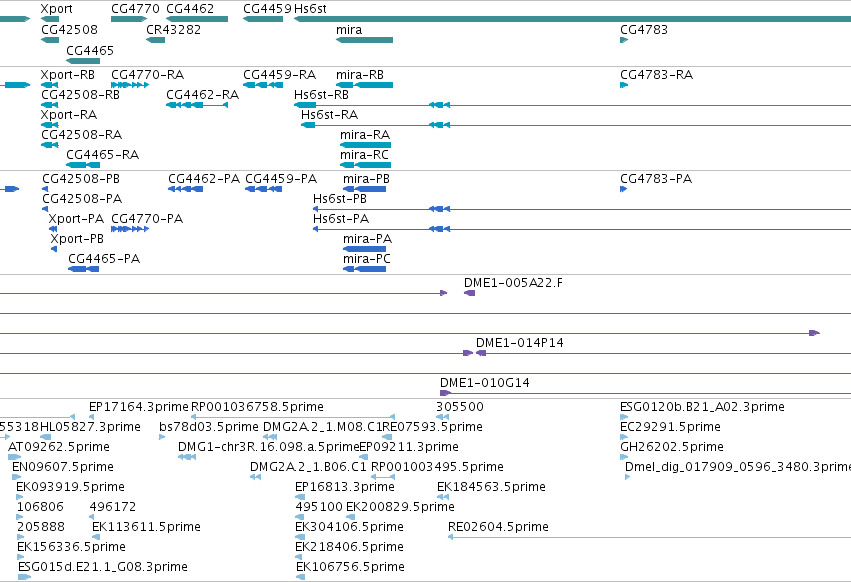Click the mira gene feature bar
Image resolution: width=851 pixels, height=582 pixels.
(364, 40)
